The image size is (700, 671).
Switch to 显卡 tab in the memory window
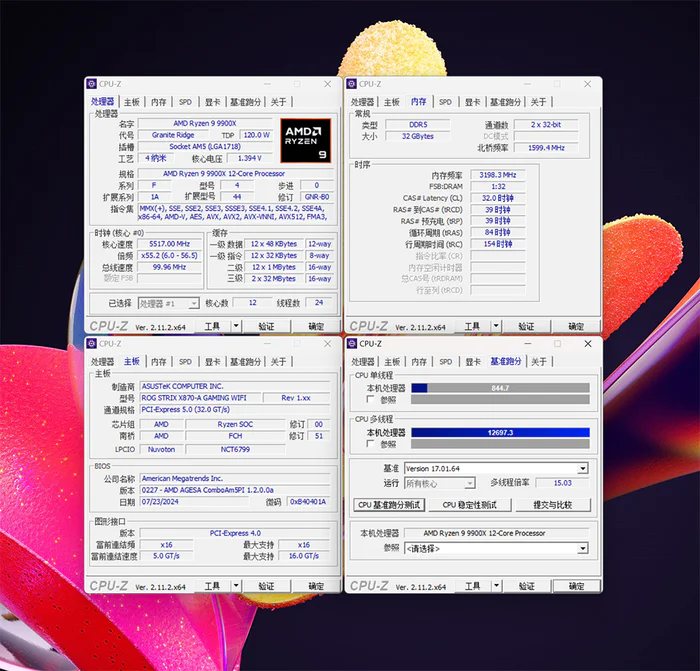(472, 102)
